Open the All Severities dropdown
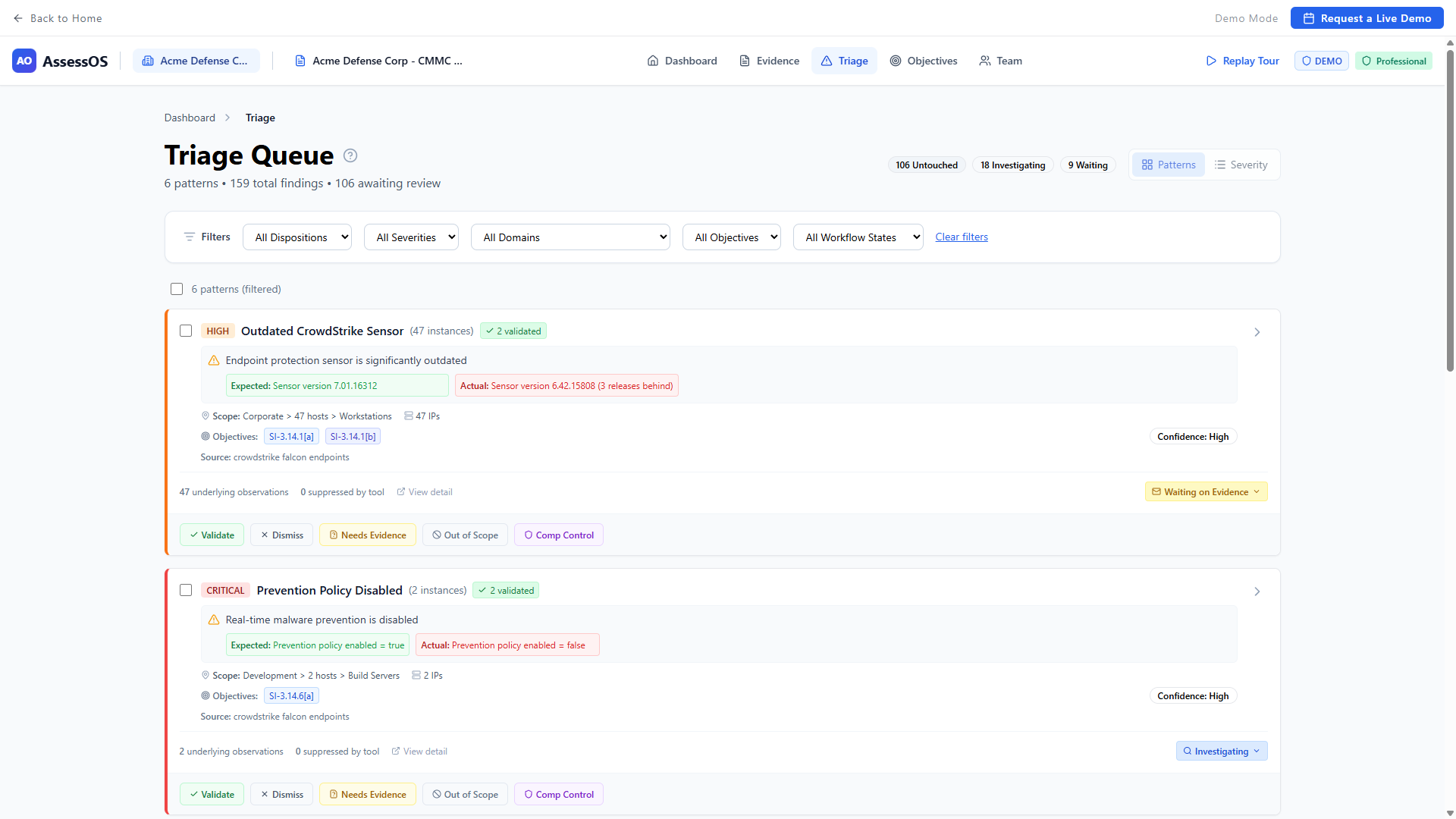Image resolution: width=1456 pixels, height=819 pixels. tap(411, 237)
